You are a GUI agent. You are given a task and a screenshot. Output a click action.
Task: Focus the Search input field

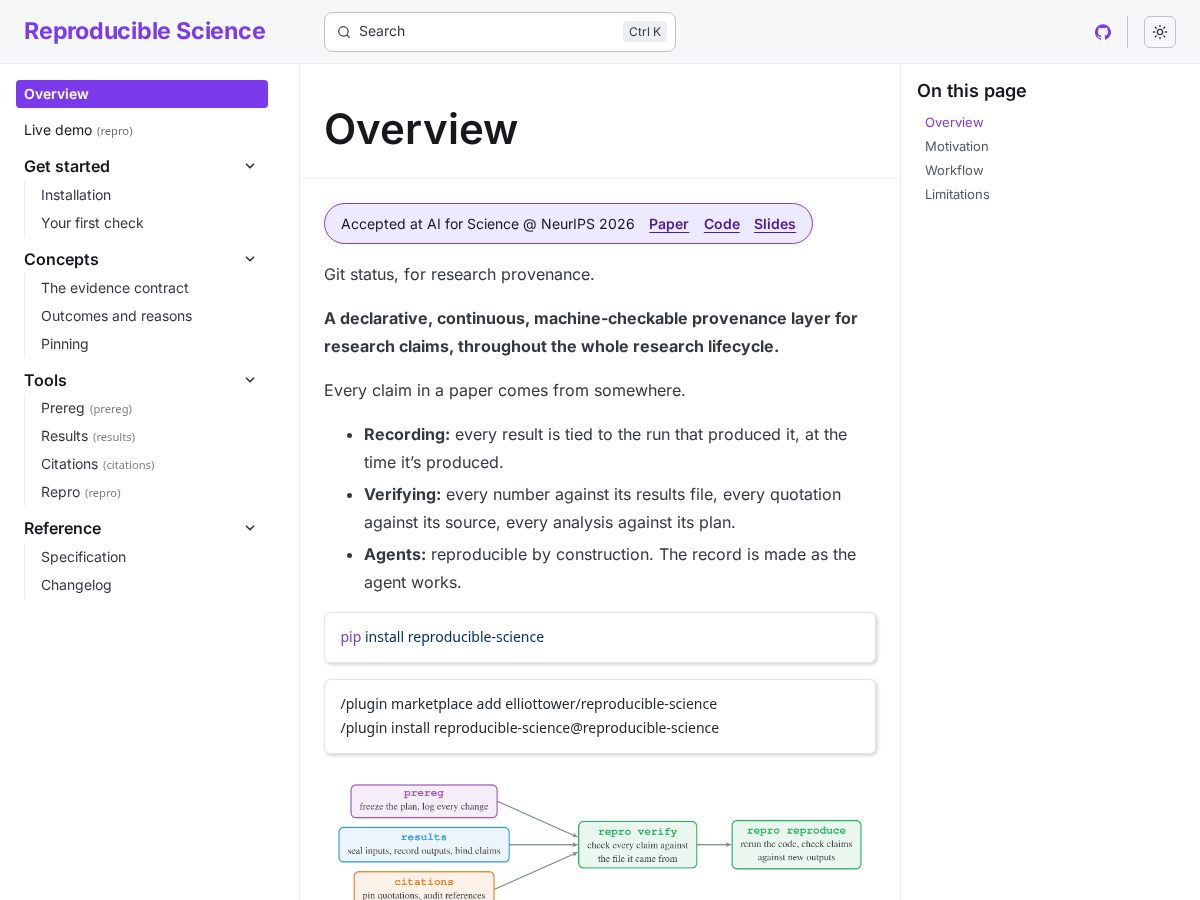click(x=500, y=32)
